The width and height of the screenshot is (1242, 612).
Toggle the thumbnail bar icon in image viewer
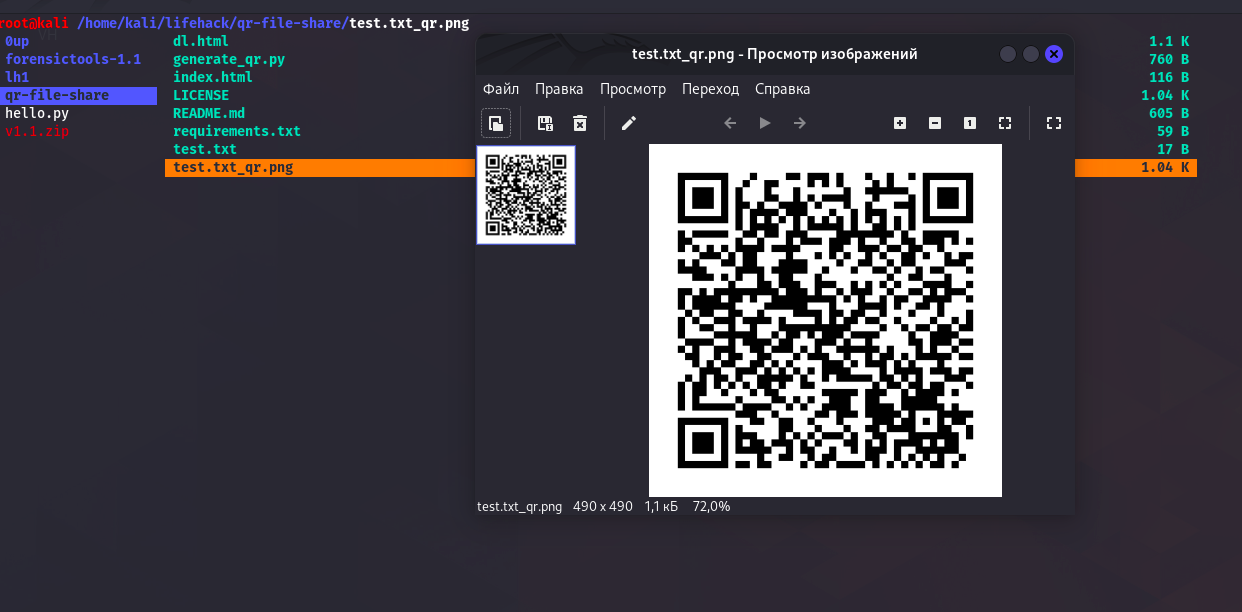tap(495, 123)
